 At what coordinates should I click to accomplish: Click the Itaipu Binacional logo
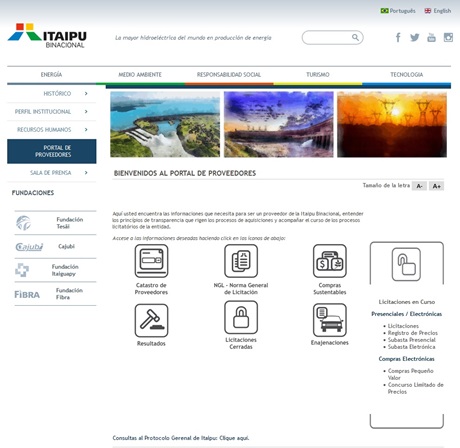[47, 36]
